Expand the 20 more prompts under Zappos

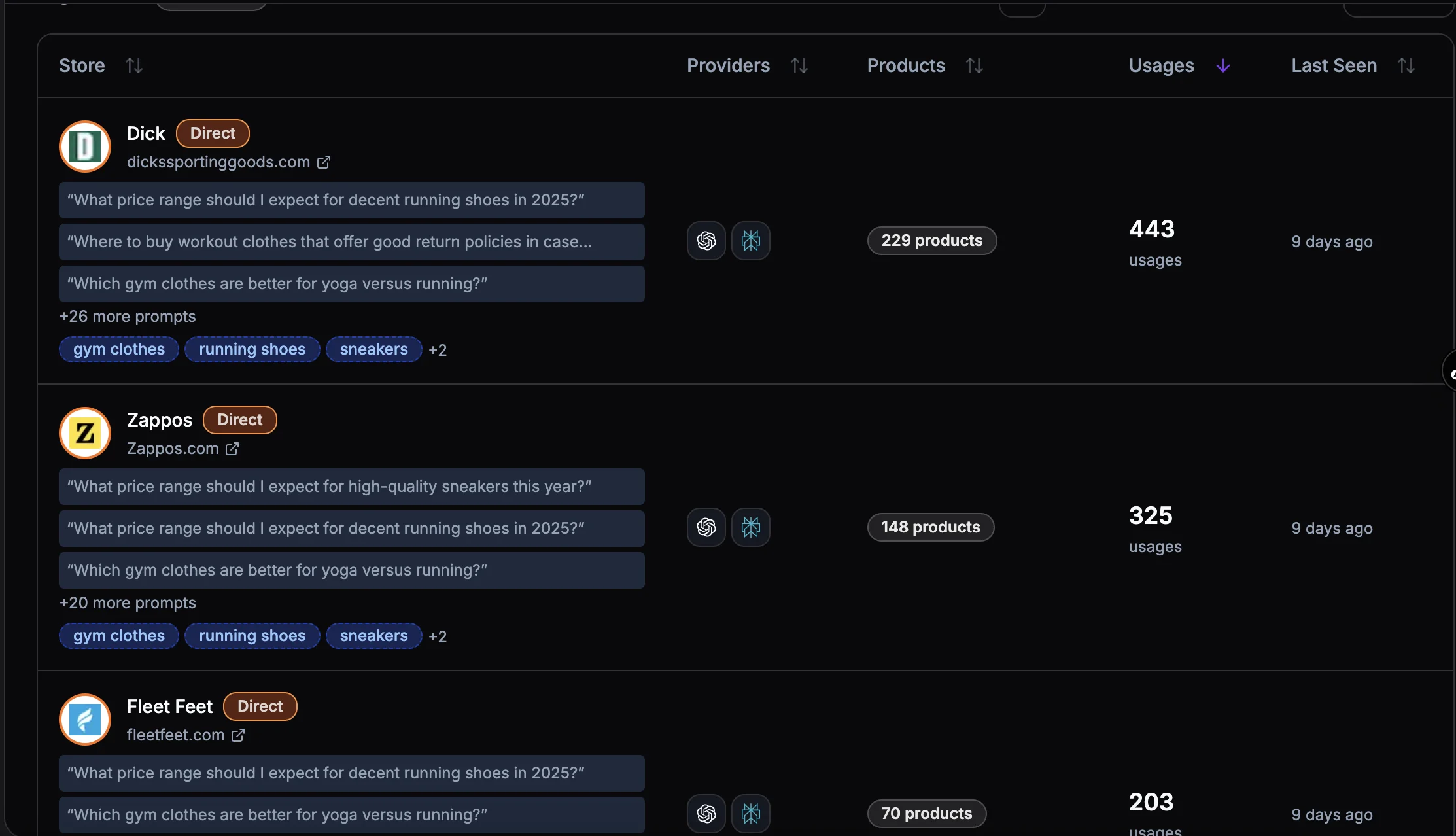pos(128,602)
